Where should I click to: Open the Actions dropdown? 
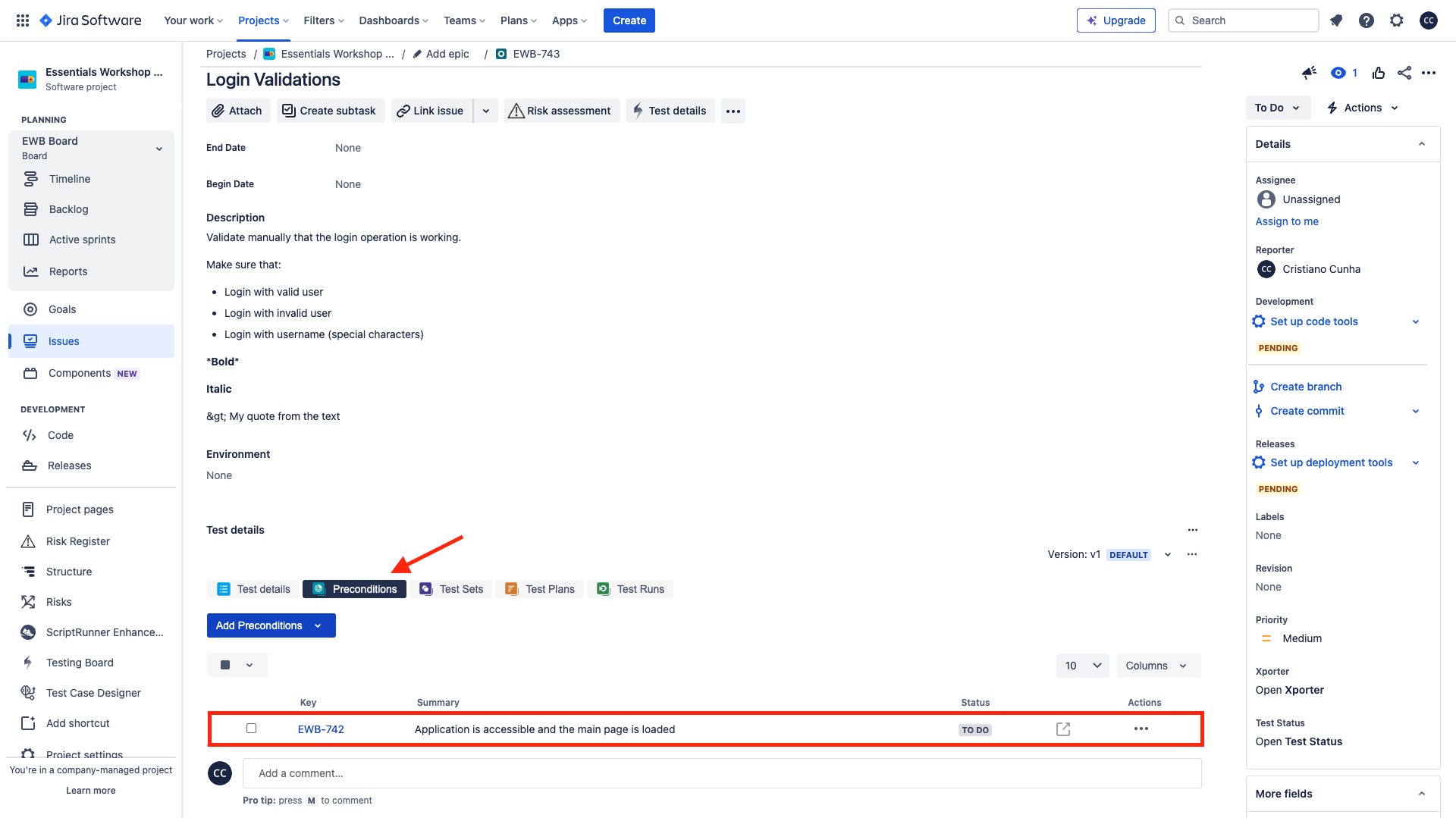(1363, 108)
